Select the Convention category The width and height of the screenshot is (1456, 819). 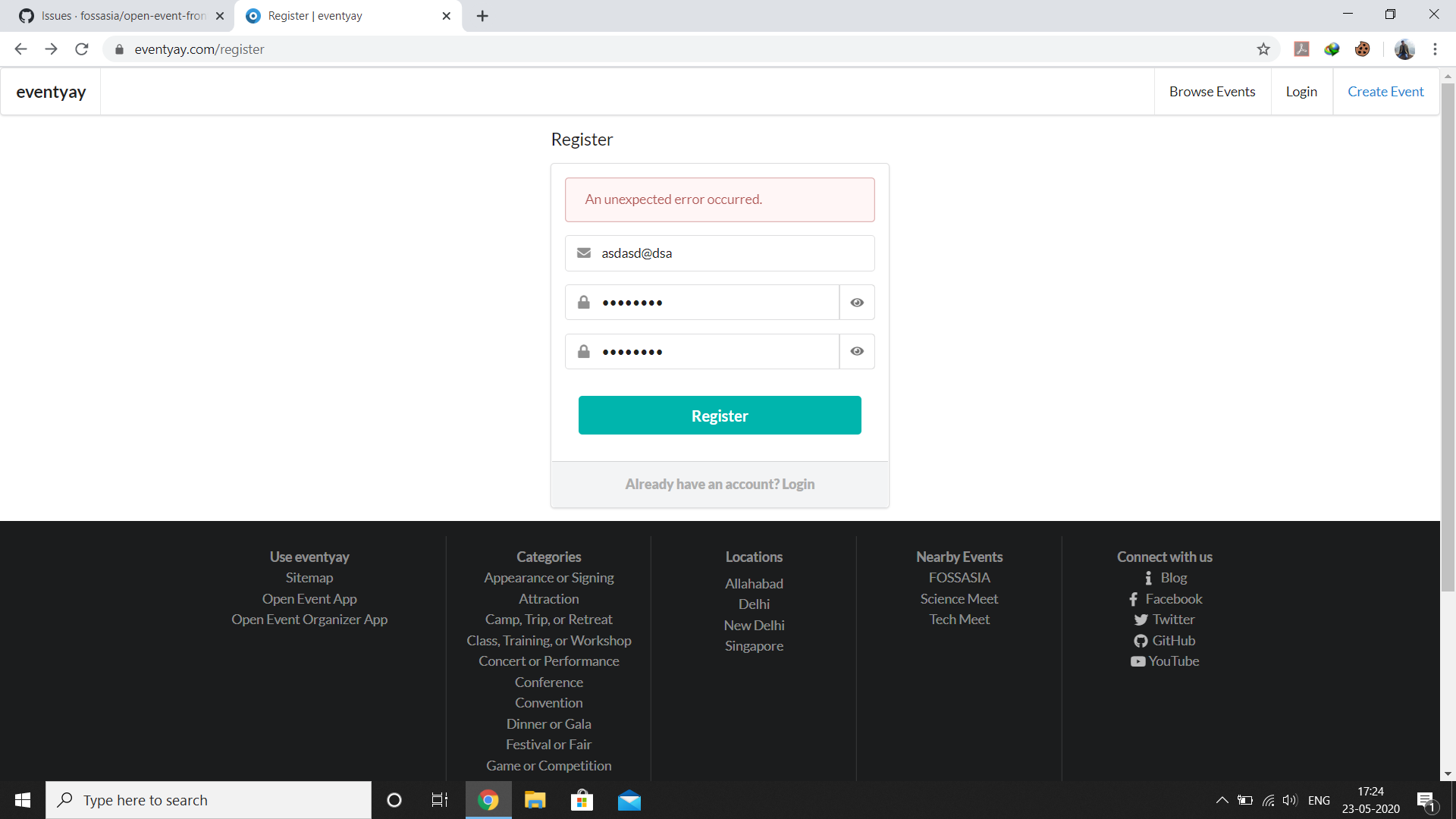pos(549,703)
